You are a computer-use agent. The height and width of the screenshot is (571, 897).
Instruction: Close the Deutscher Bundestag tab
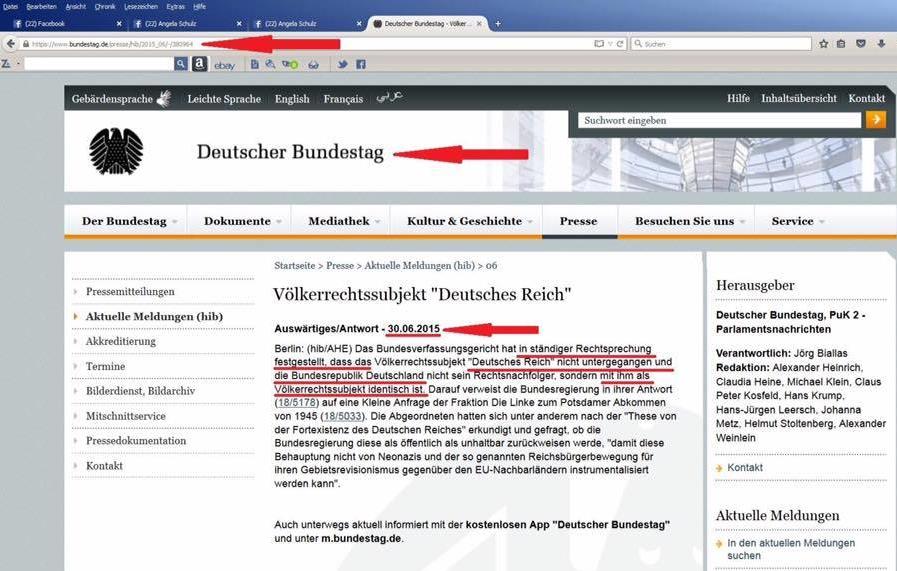click(479, 23)
